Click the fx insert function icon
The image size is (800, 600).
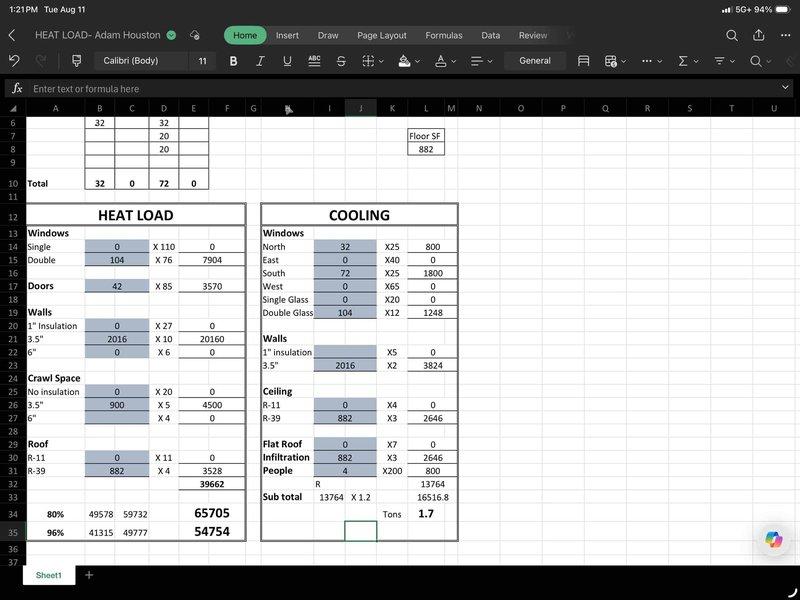(17, 88)
